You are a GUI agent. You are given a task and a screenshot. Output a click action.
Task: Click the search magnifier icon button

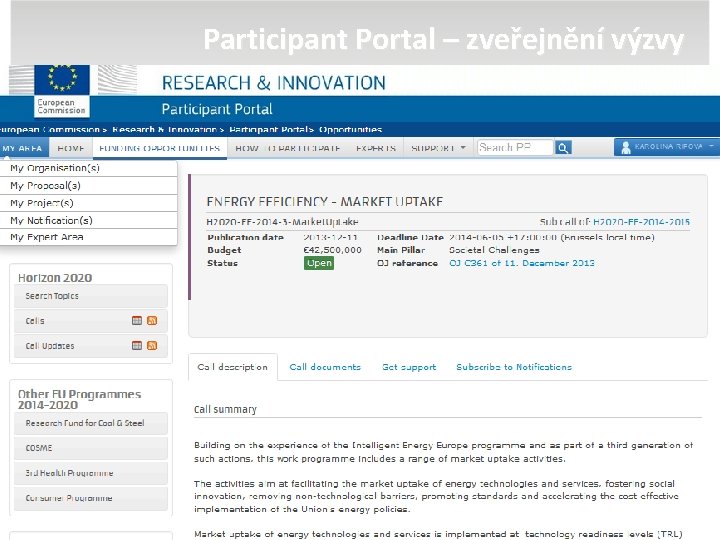click(x=563, y=148)
